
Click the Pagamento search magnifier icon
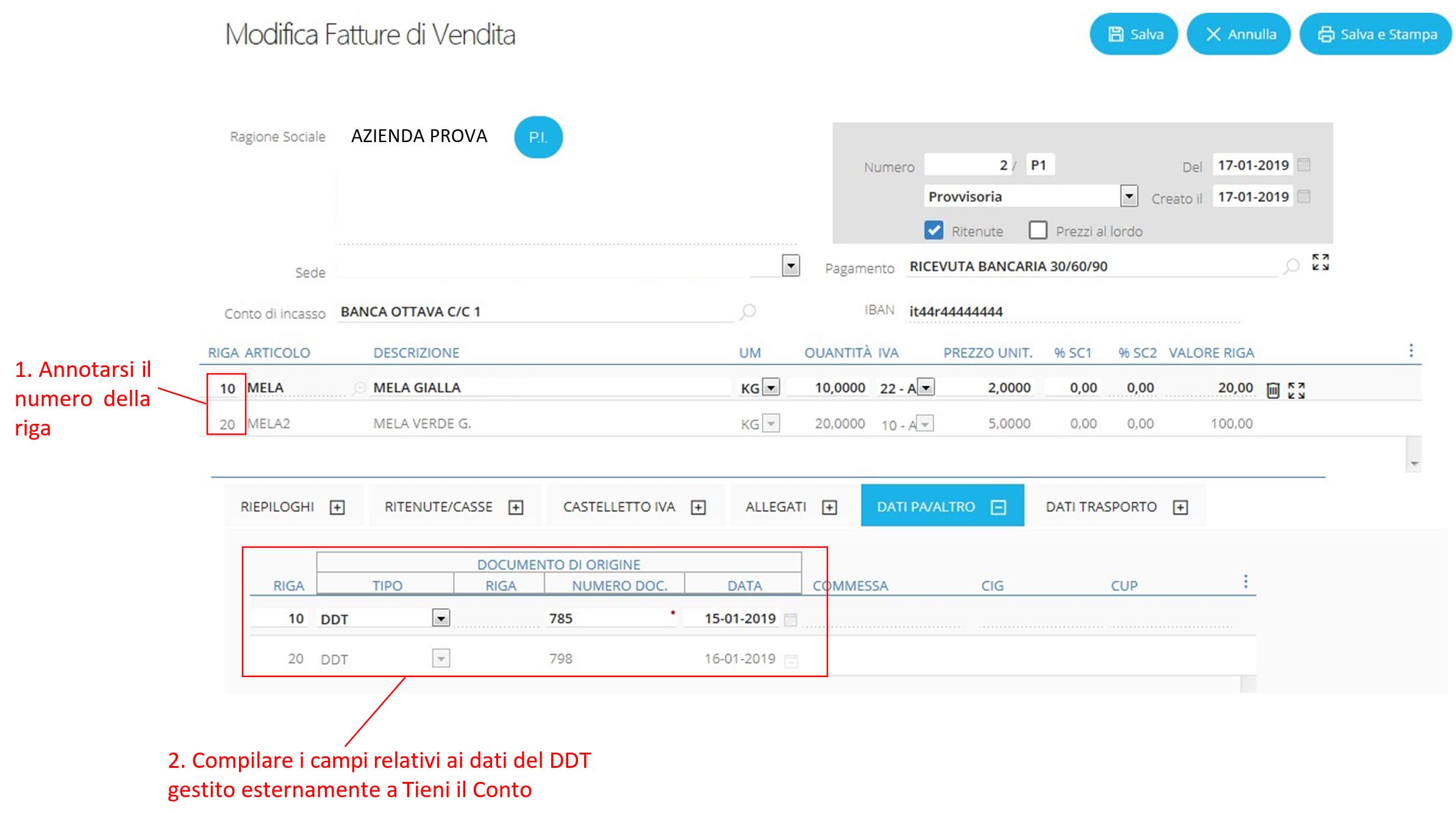tap(1291, 267)
